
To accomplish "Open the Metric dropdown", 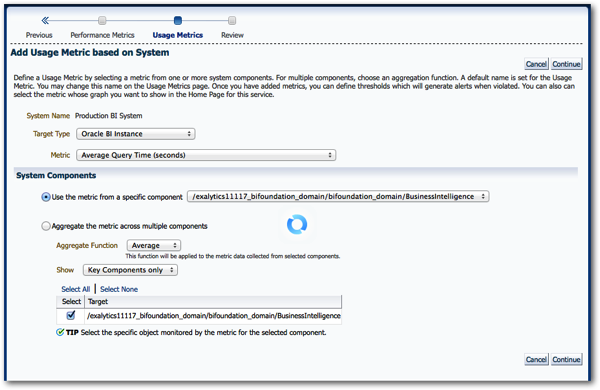I will pos(206,155).
